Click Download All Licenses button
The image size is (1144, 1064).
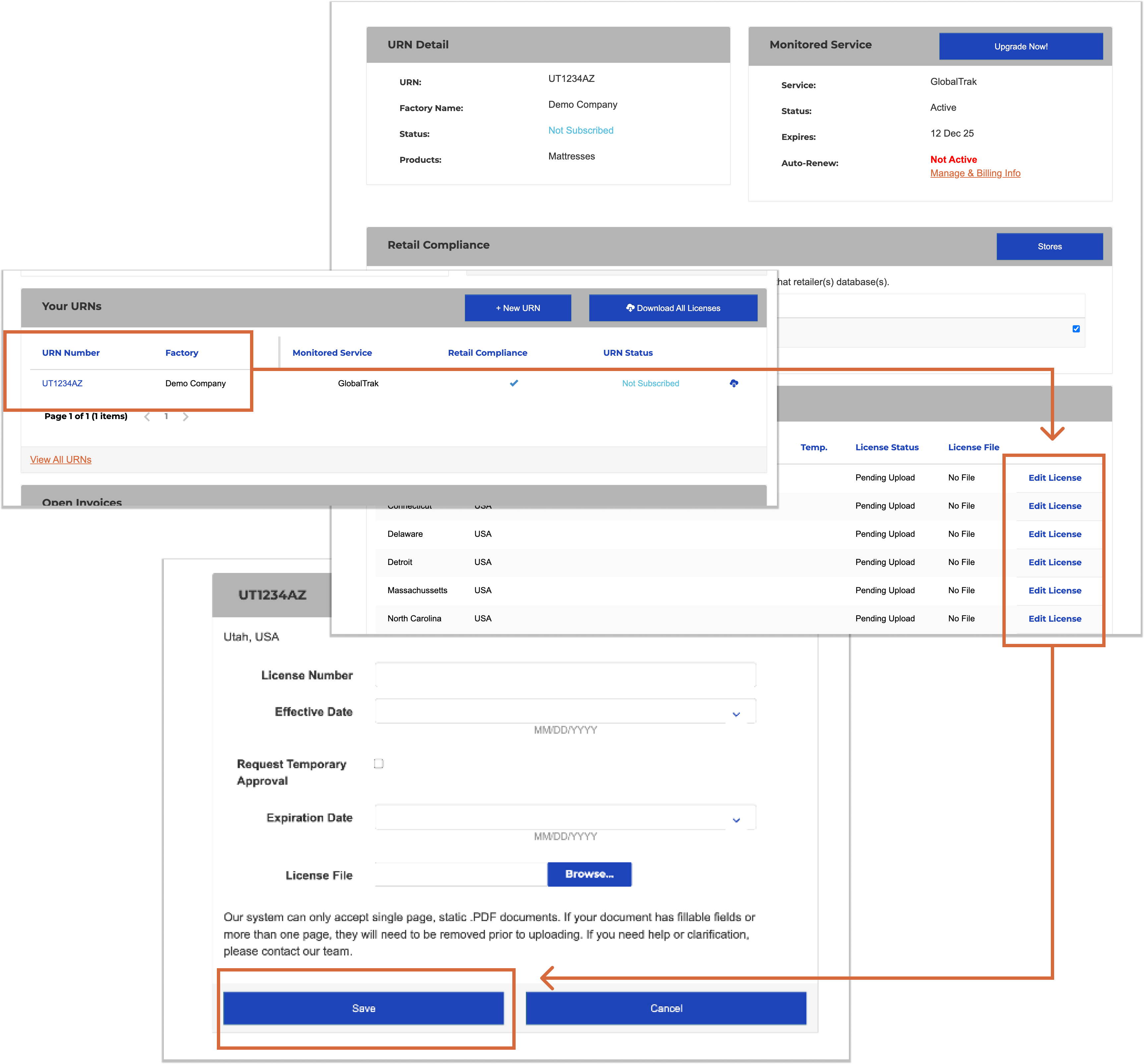[673, 308]
